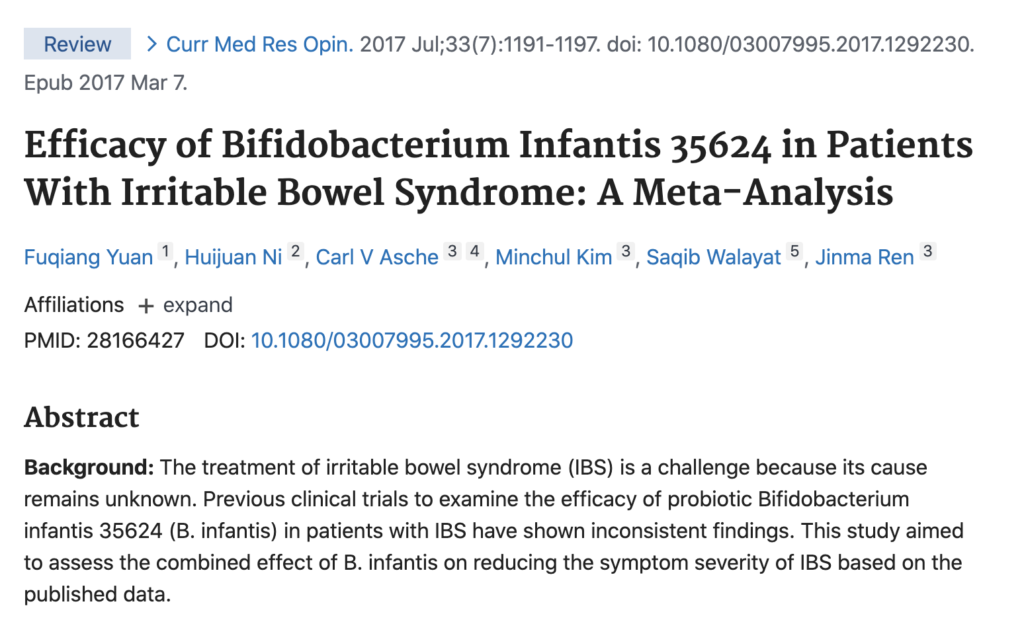
Task: Click affiliation superscript 3 after Jinma Ren
Action: (x=927, y=253)
